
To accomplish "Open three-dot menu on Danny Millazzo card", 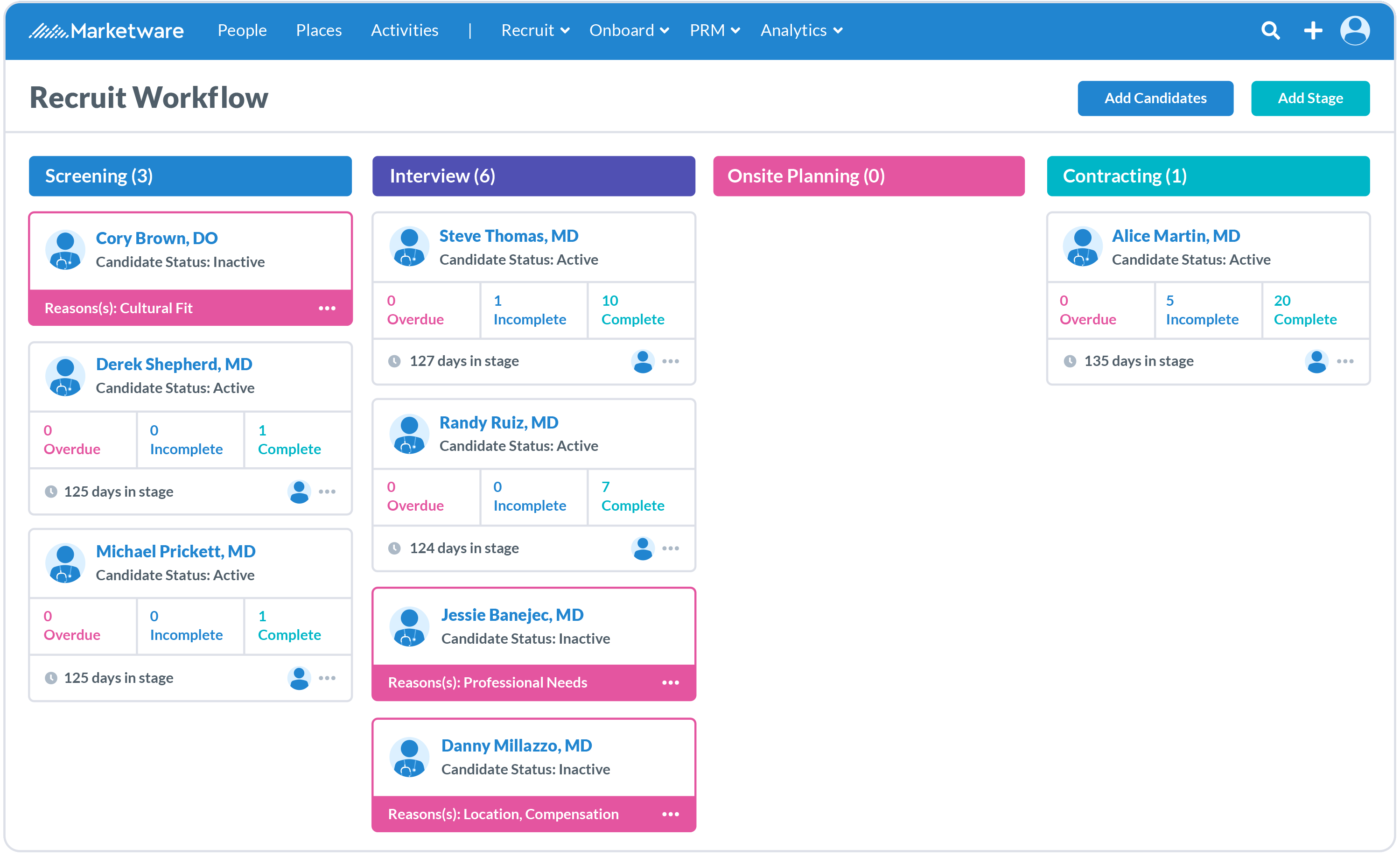I will [x=671, y=815].
